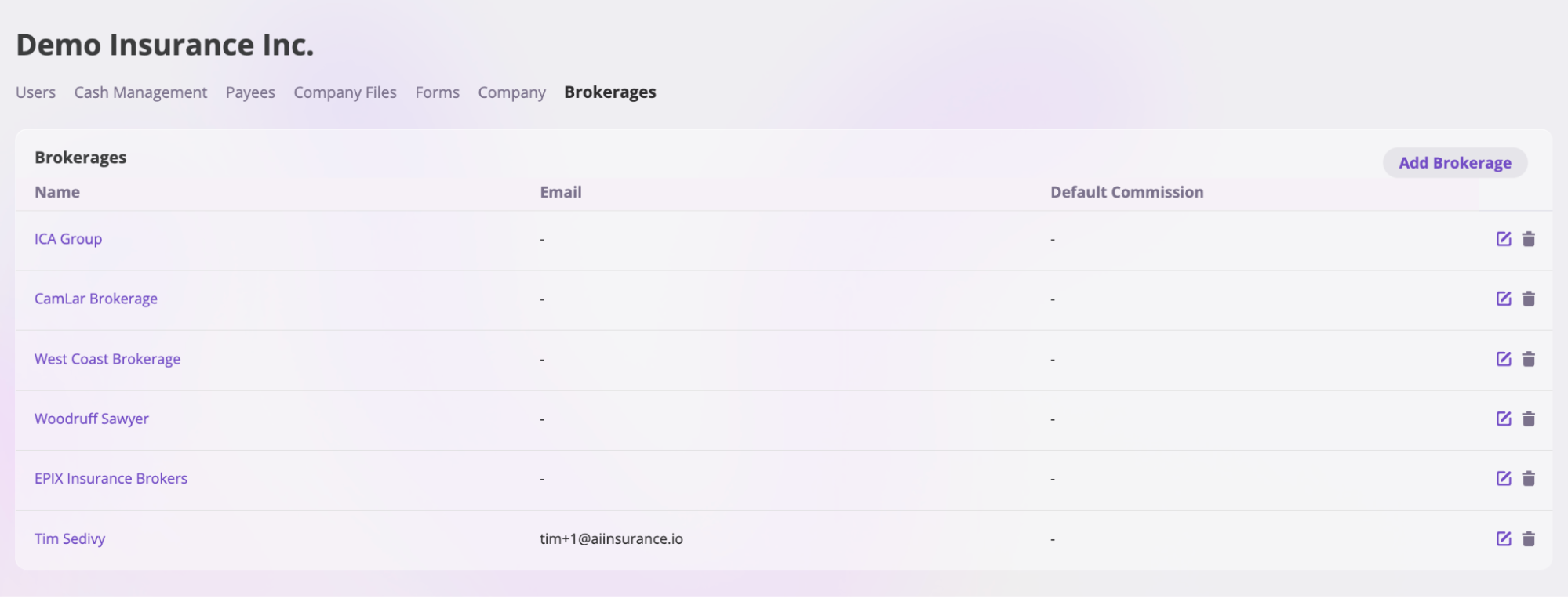1568x598 pixels.
Task: Open the ICA Group link
Action: [68, 239]
